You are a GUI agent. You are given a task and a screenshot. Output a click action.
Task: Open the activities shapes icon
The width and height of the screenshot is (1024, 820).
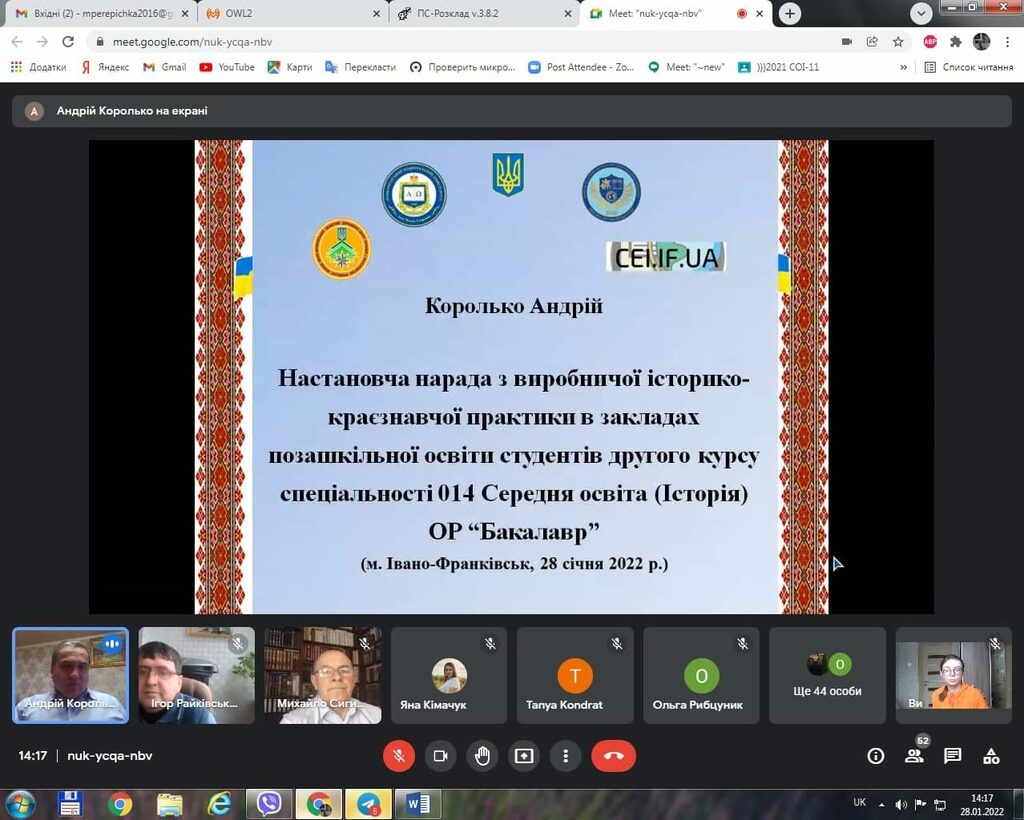coord(991,756)
